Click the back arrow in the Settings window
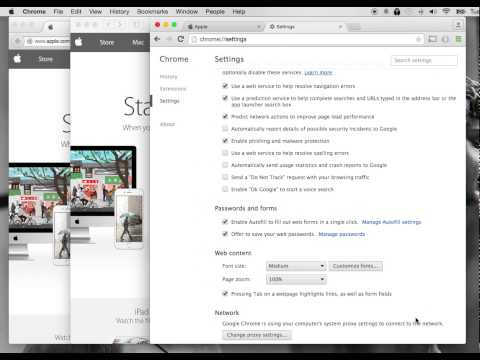Image resolution: width=480 pixels, height=360 pixels. click(x=157, y=39)
